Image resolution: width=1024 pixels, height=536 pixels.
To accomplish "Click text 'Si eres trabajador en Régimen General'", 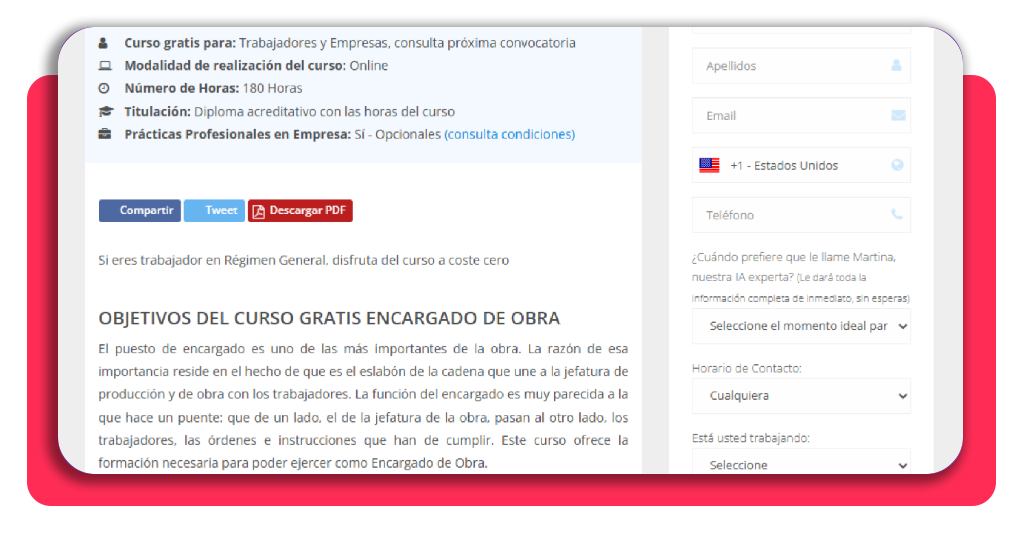I will 212,260.
